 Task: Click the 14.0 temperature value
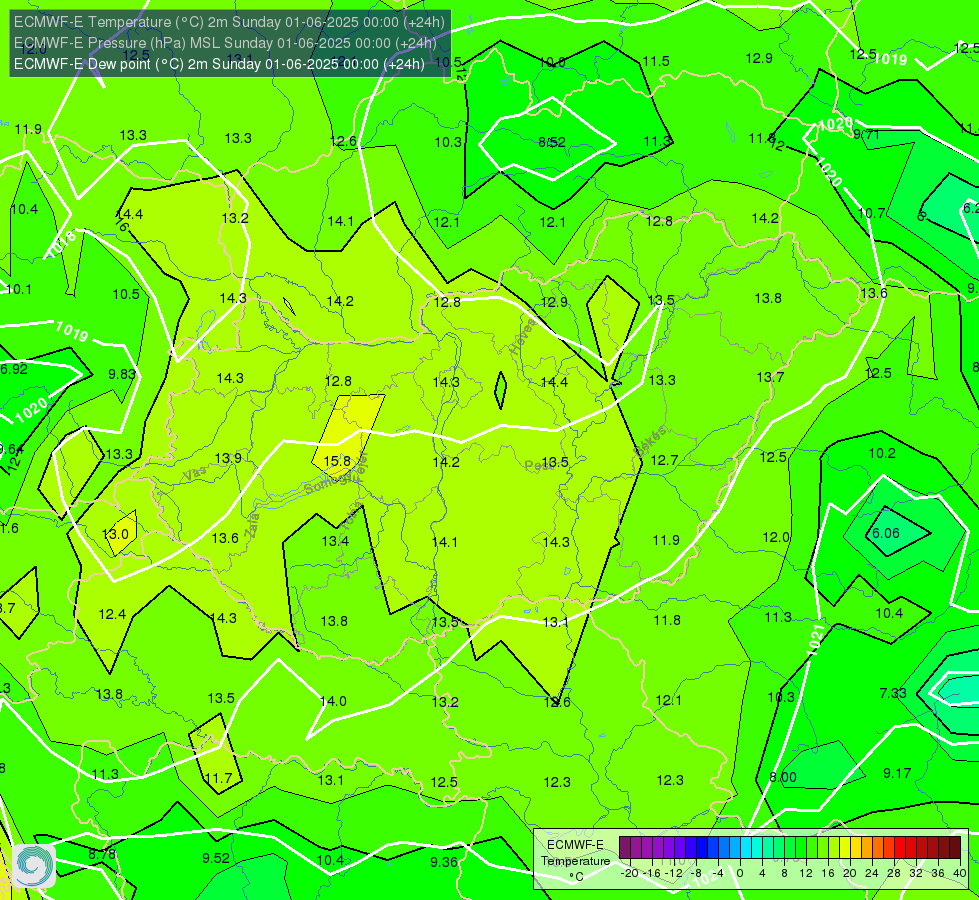333,701
